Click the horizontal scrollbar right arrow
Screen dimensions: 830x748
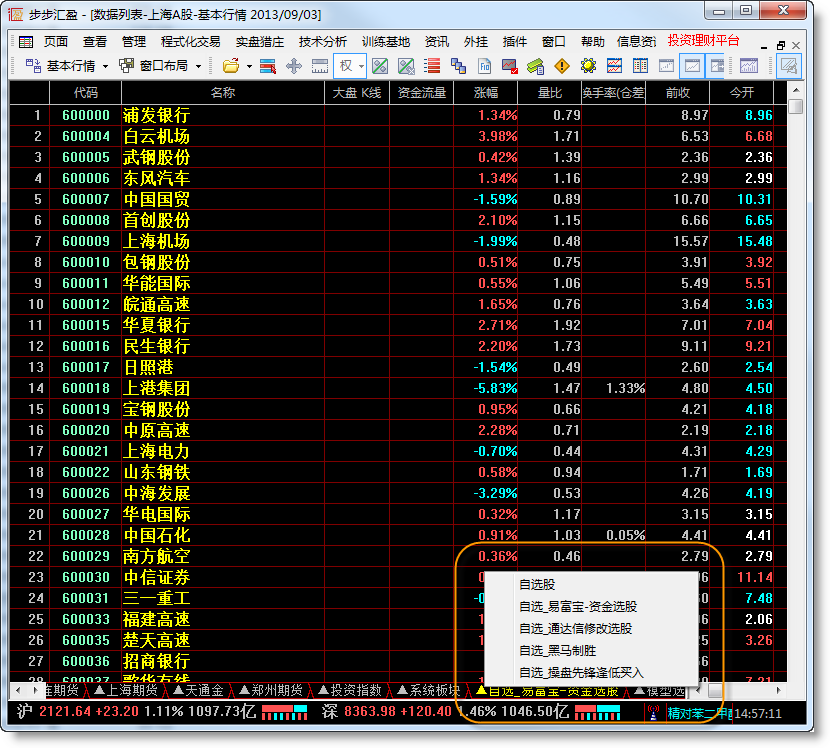[779, 690]
